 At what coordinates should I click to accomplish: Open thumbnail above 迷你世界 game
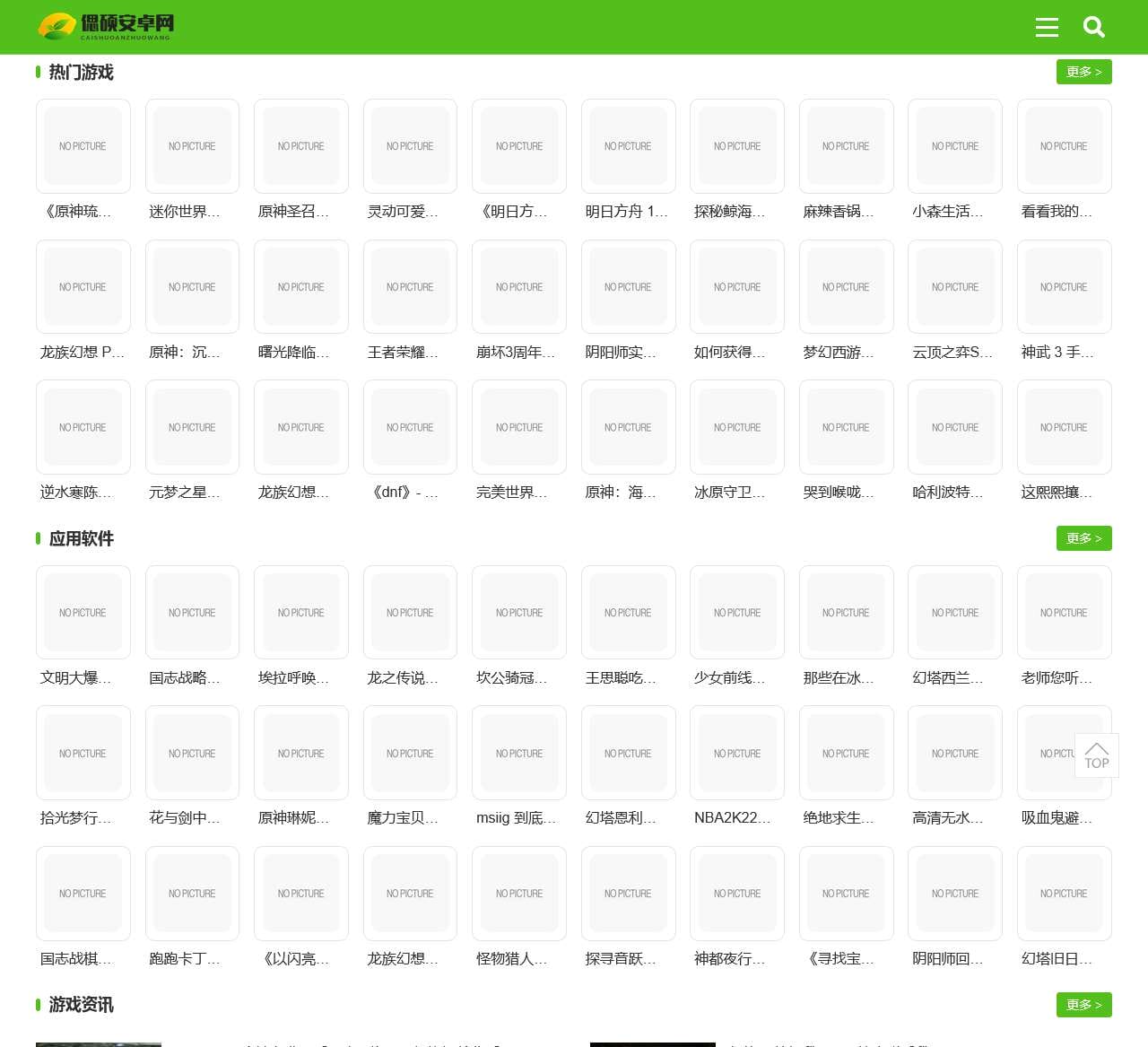coord(192,146)
